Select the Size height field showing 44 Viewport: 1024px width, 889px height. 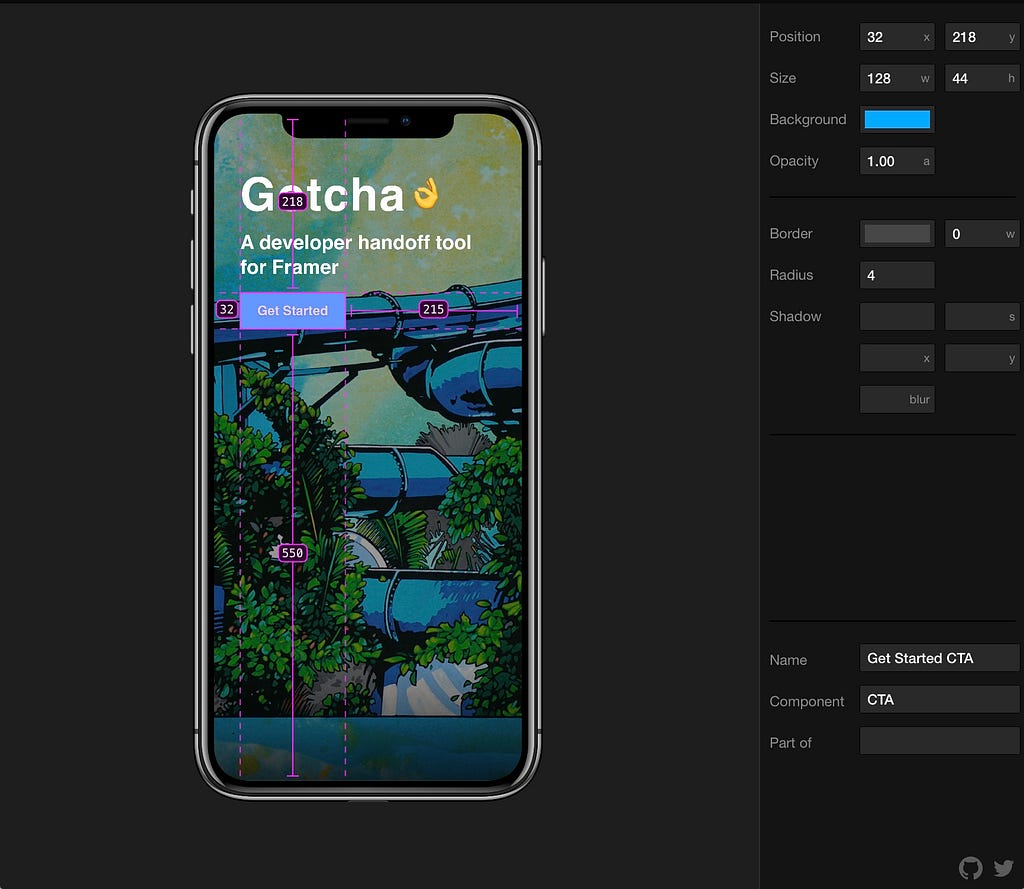[x=983, y=78]
